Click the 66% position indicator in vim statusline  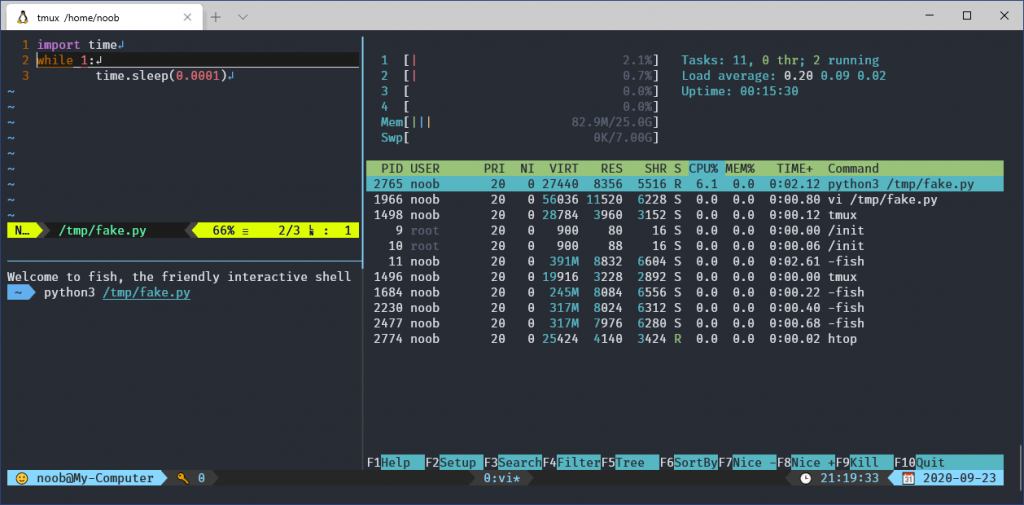(x=223, y=231)
